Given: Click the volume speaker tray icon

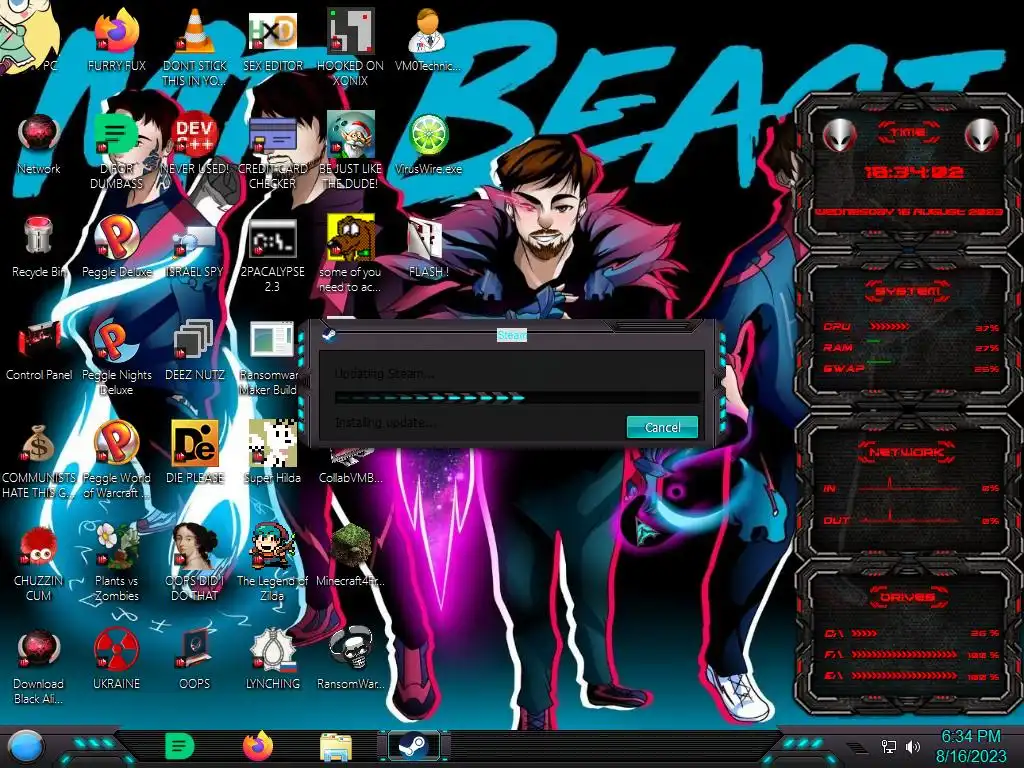Looking at the screenshot, I should click(912, 746).
